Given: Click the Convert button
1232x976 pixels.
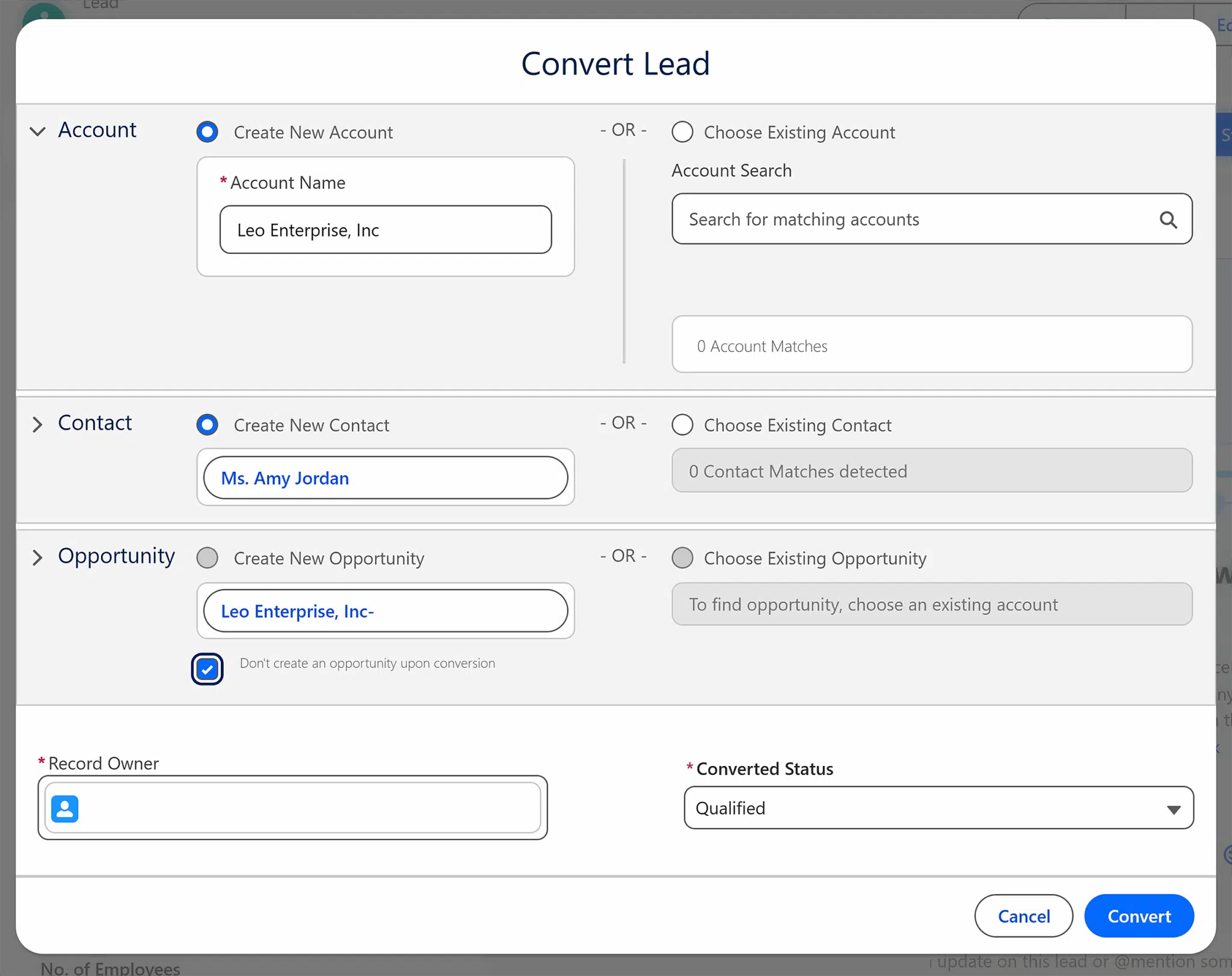Looking at the screenshot, I should tap(1138, 916).
